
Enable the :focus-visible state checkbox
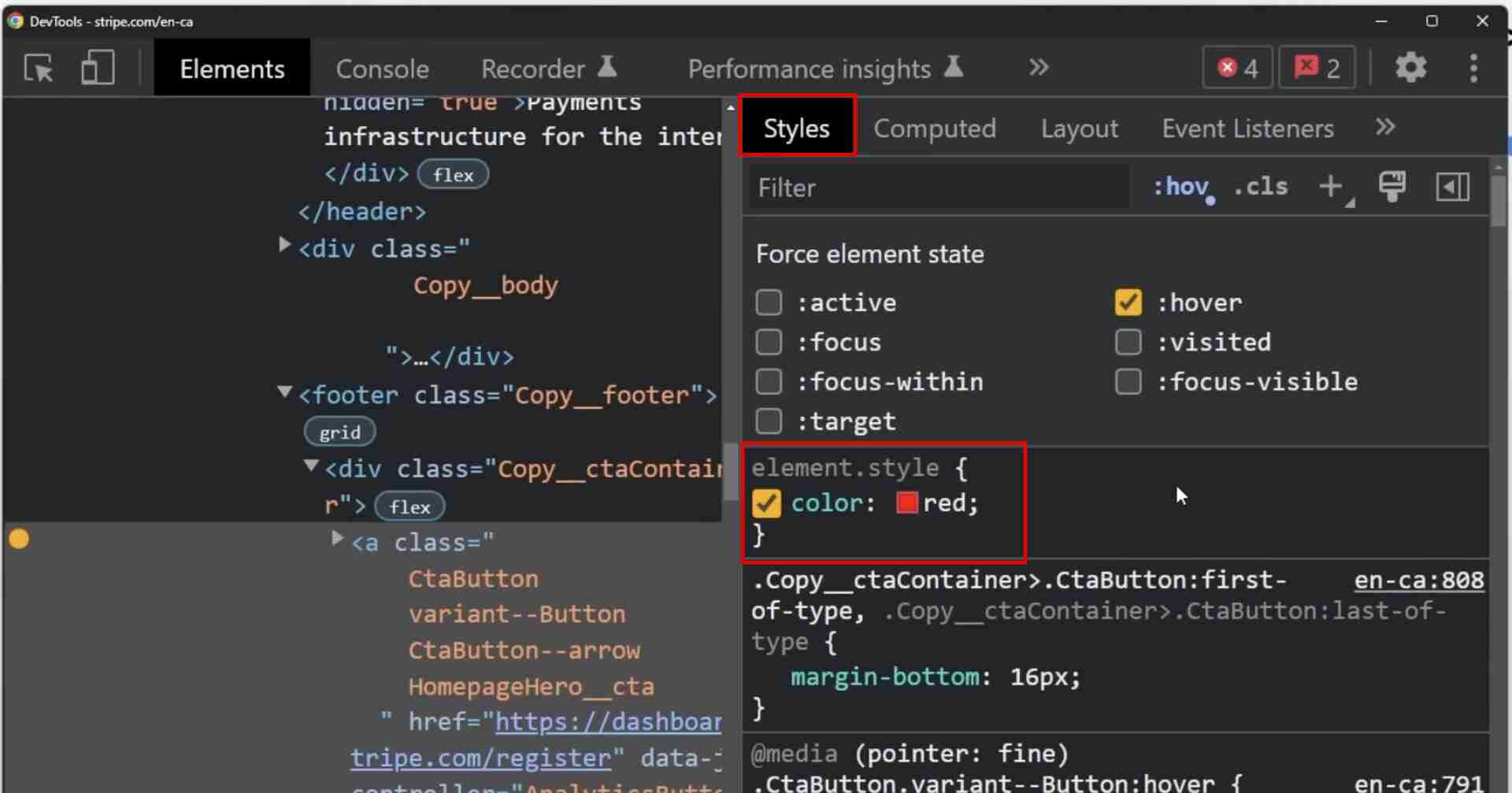tap(1128, 382)
